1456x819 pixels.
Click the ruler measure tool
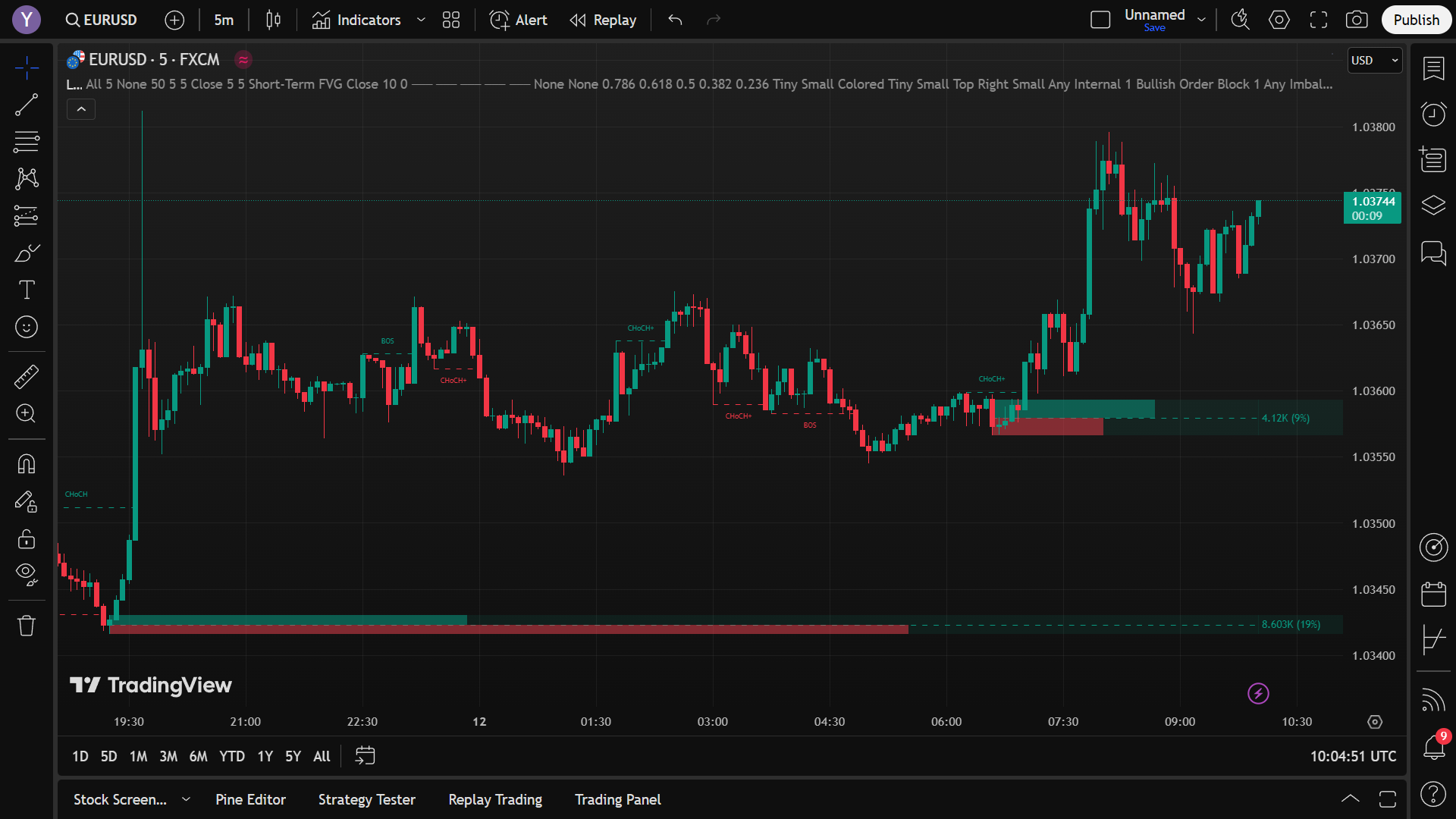click(27, 376)
